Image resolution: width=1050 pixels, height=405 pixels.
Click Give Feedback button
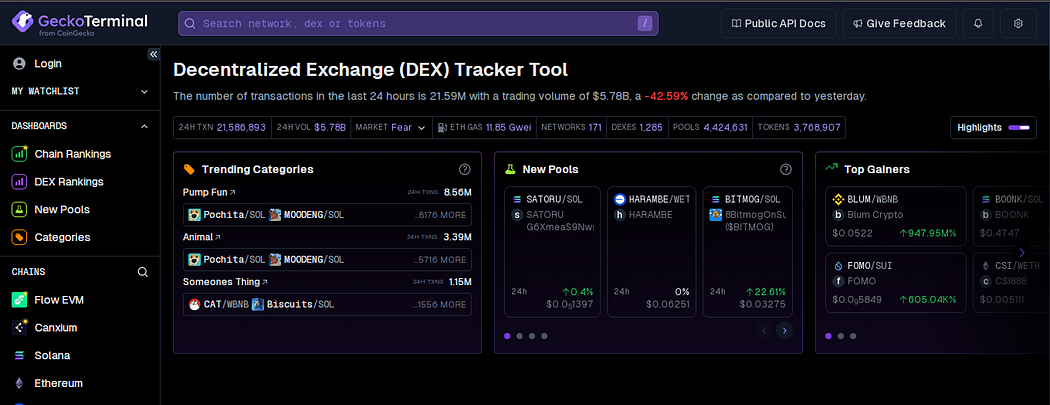899,23
